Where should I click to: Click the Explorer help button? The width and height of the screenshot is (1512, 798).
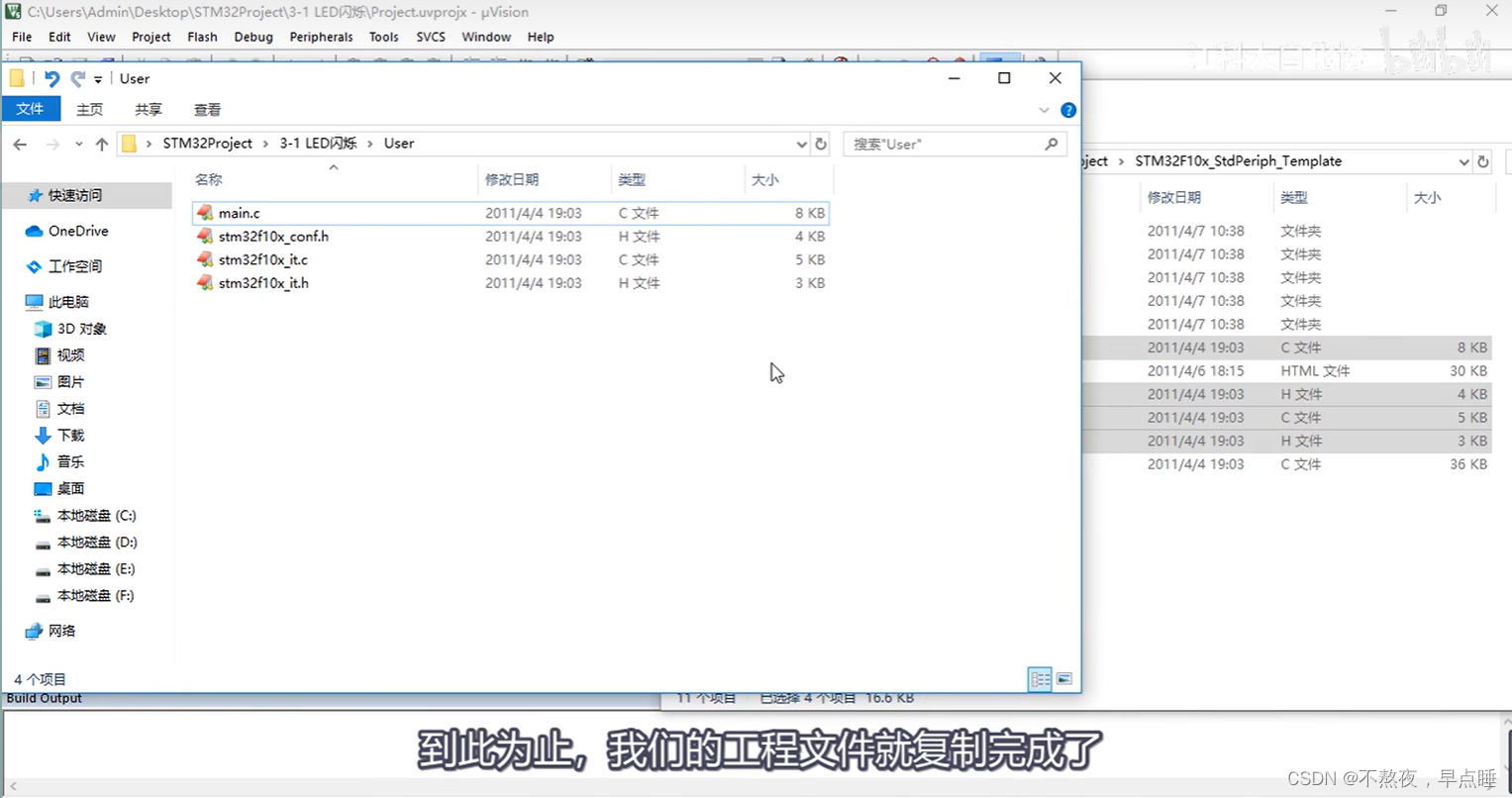tap(1067, 110)
